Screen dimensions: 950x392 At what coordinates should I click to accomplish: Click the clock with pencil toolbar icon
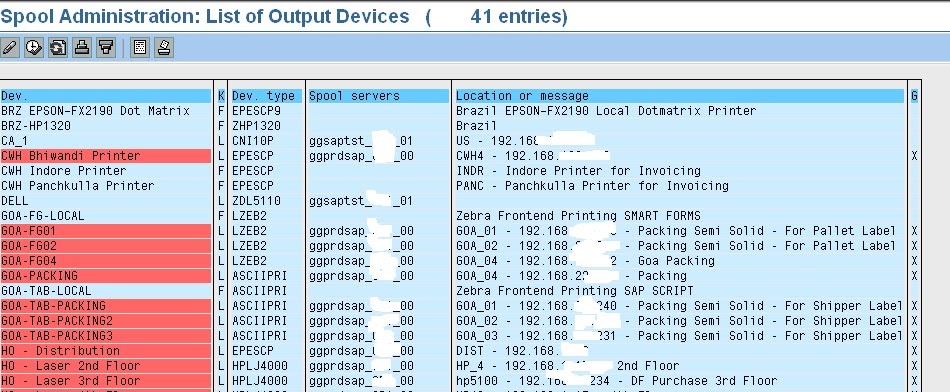[x=33, y=47]
